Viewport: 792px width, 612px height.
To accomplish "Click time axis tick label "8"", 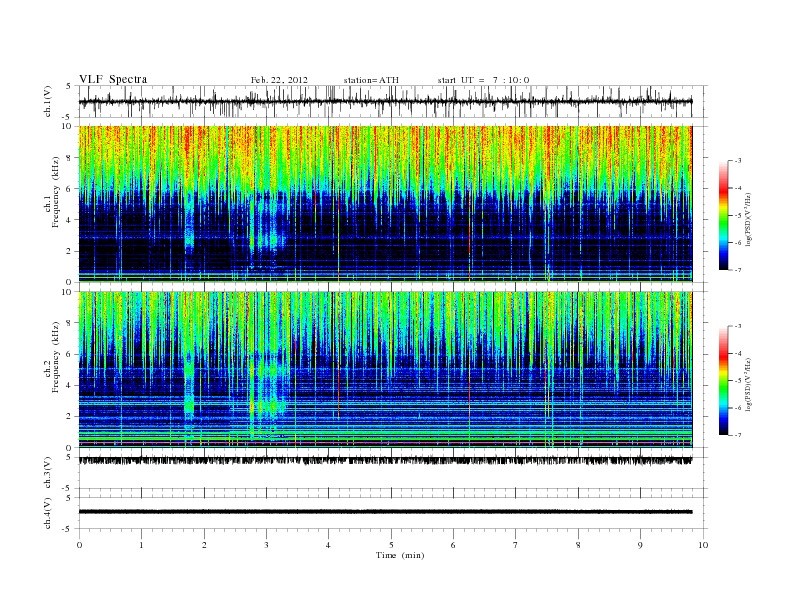I will pyautogui.click(x=578, y=545).
